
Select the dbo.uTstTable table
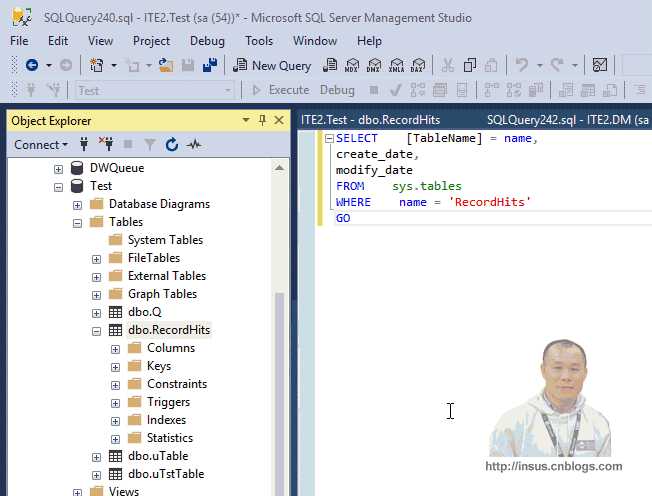coord(166,474)
